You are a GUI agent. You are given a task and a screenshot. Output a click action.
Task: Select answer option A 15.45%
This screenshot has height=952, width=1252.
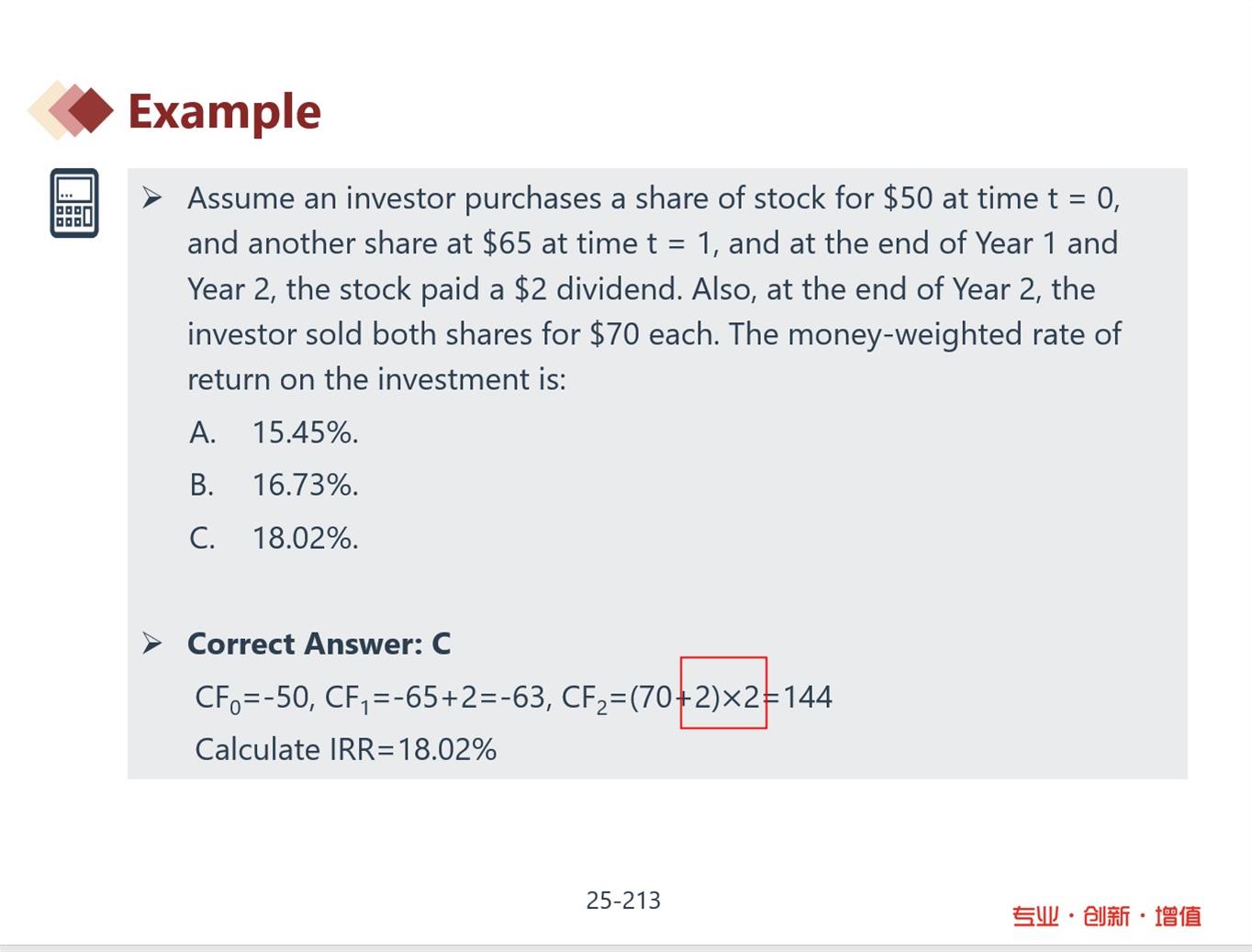274,432
